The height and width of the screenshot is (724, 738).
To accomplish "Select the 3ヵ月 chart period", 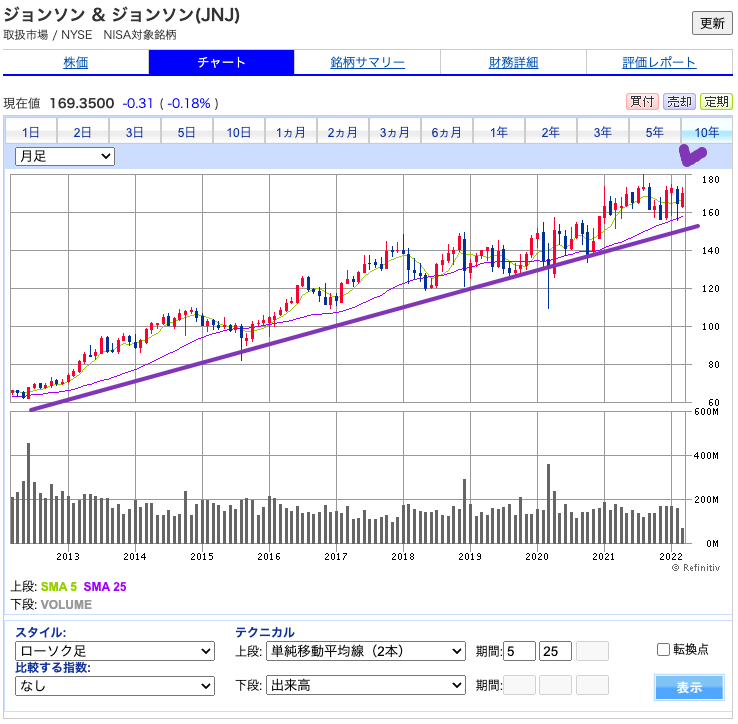I will (x=394, y=132).
